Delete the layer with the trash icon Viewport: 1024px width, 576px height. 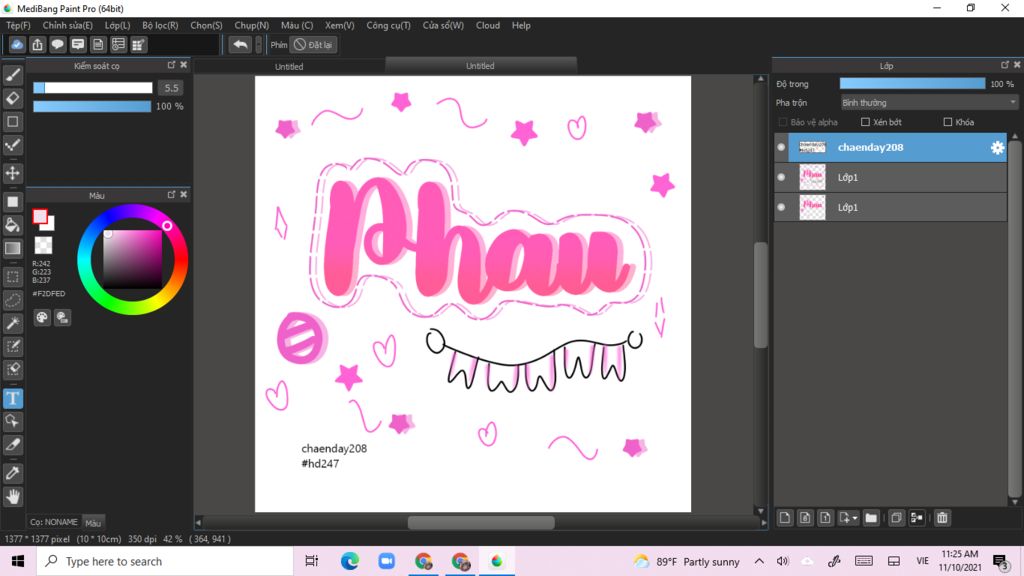click(x=942, y=518)
